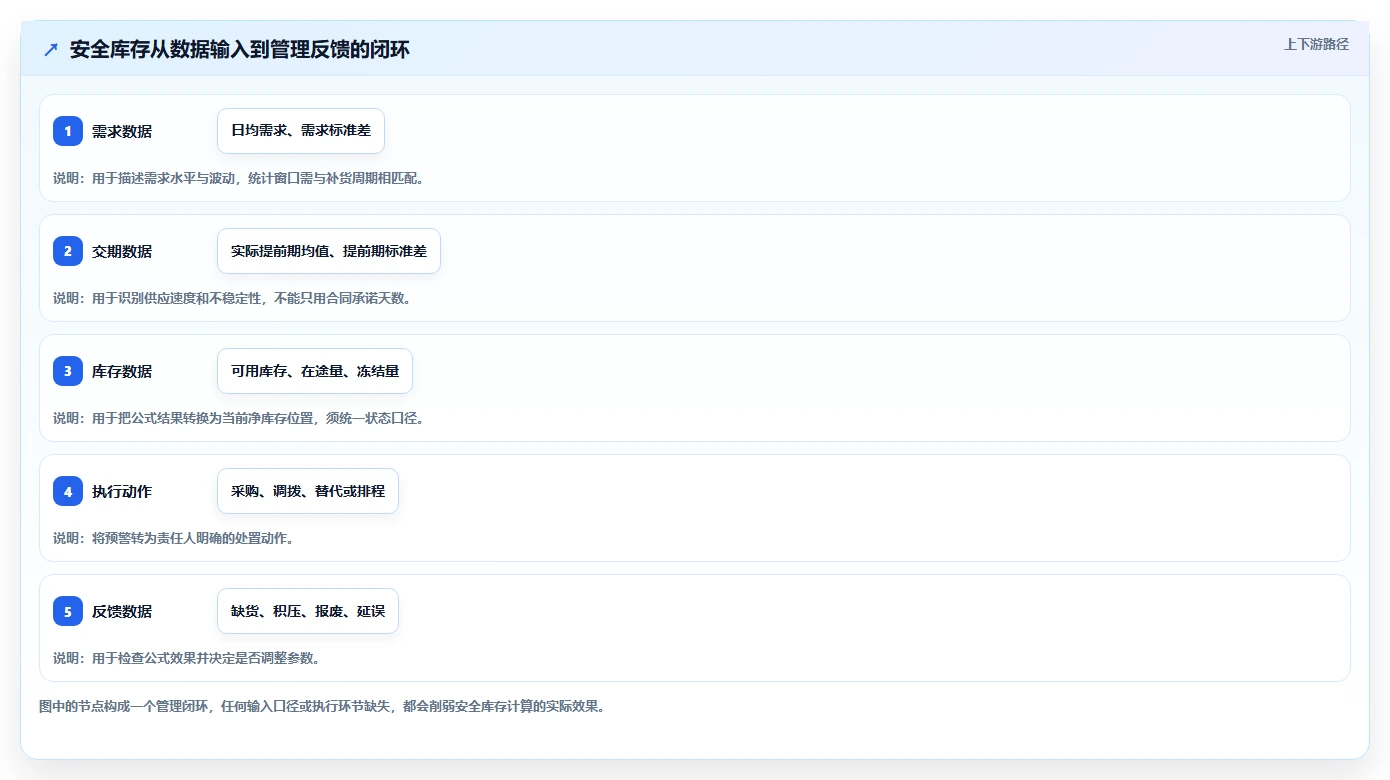Image resolution: width=1390 pixels, height=780 pixels.
Task: Click the step 3 number badge
Action: 68,371
